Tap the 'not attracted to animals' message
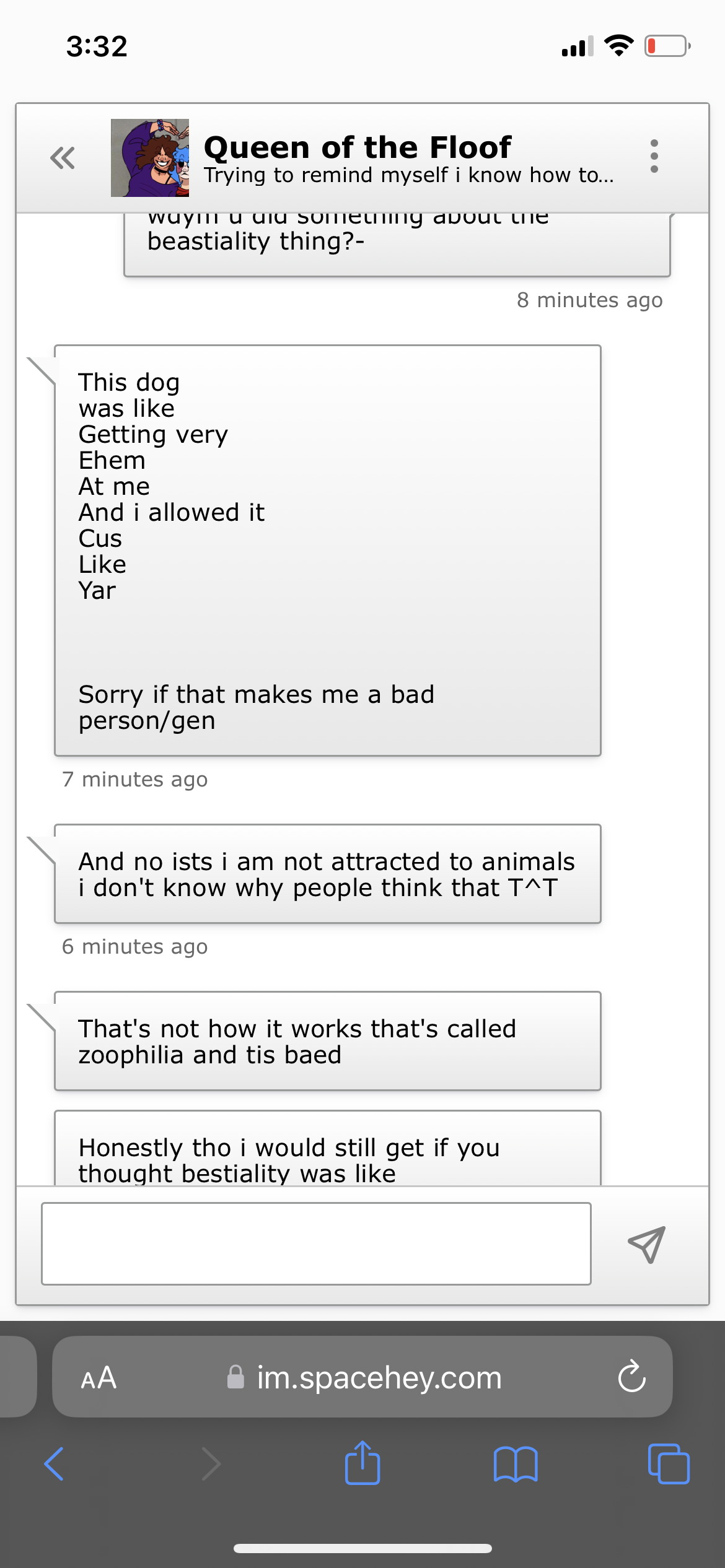Screen dimensions: 725x1568 327,874
